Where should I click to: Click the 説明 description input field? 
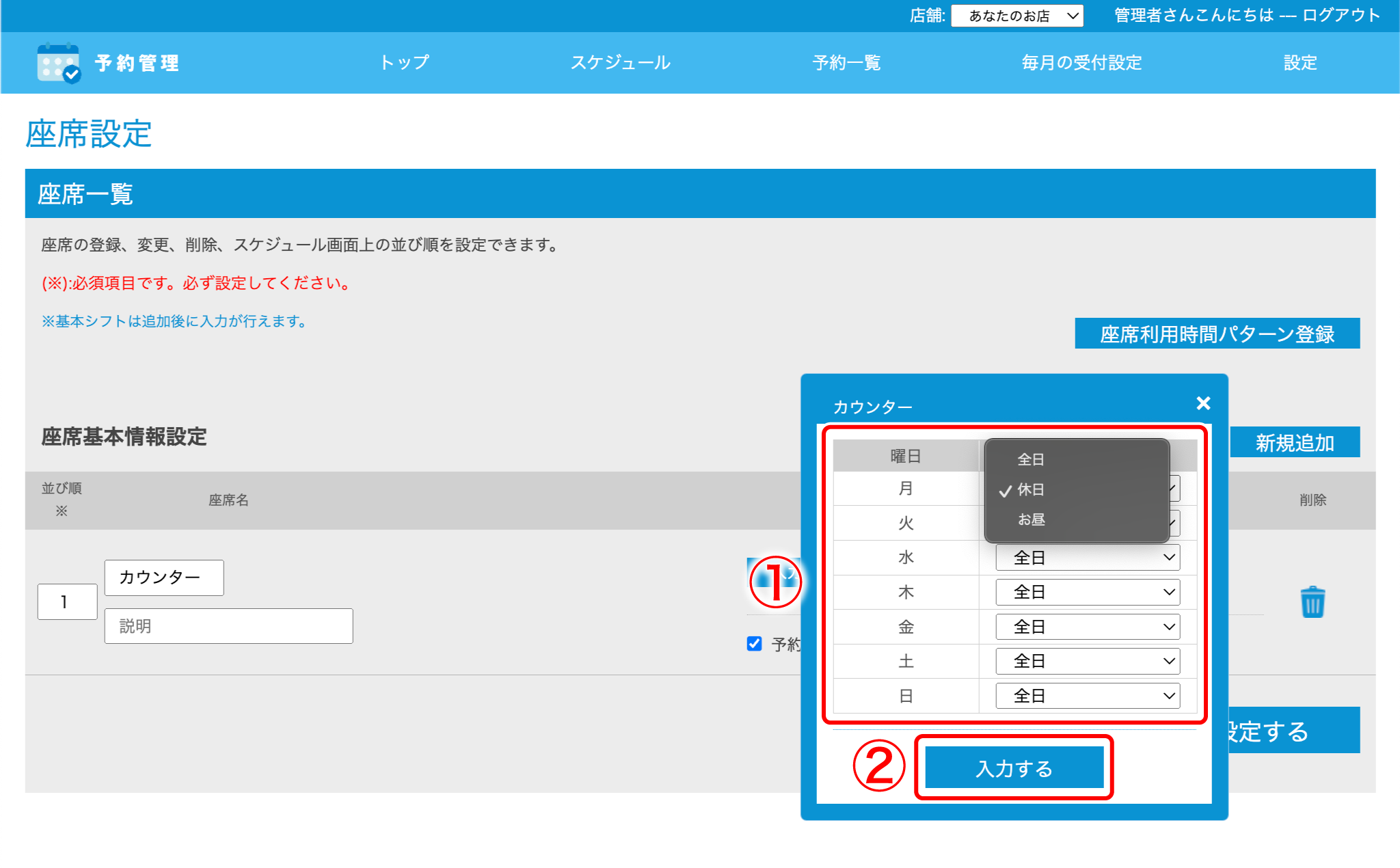pos(228,626)
